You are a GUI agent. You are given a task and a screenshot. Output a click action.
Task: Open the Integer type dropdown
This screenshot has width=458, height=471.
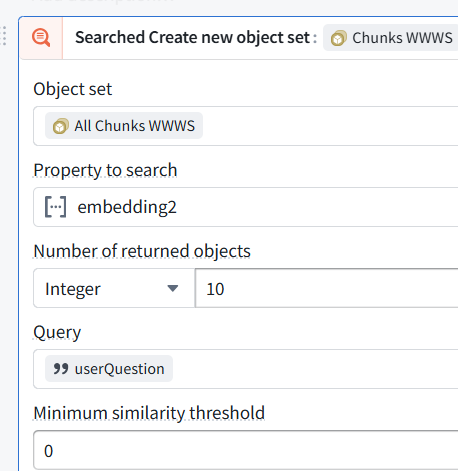point(114,288)
